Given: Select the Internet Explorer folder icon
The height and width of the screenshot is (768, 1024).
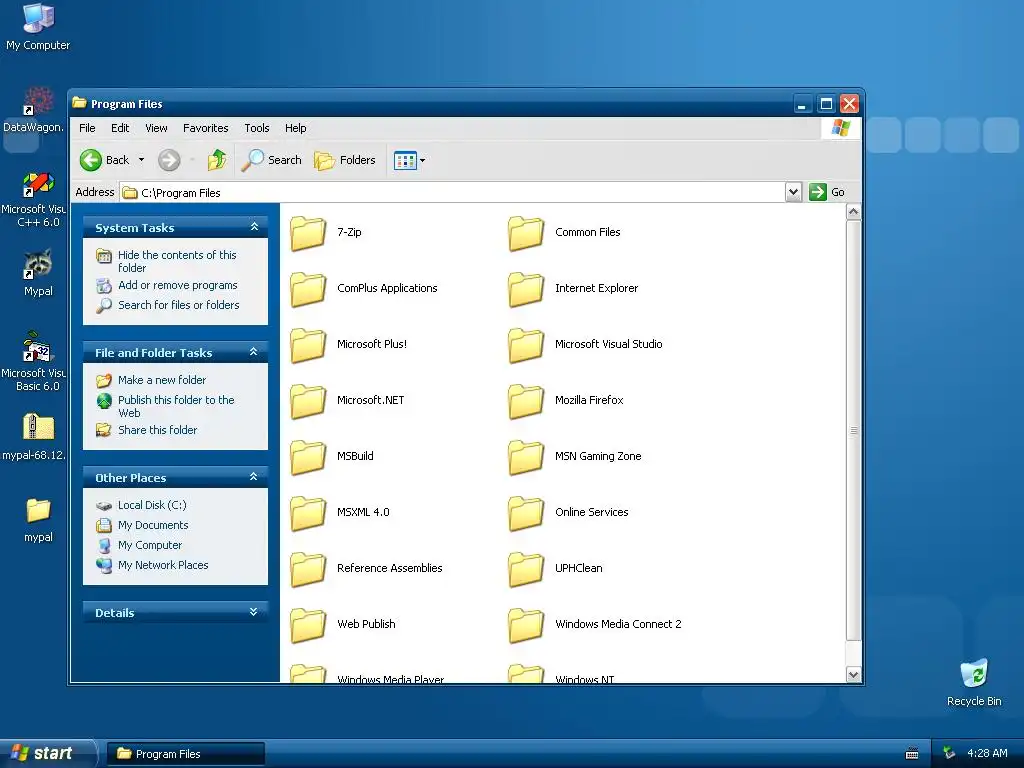Looking at the screenshot, I should point(526,289).
